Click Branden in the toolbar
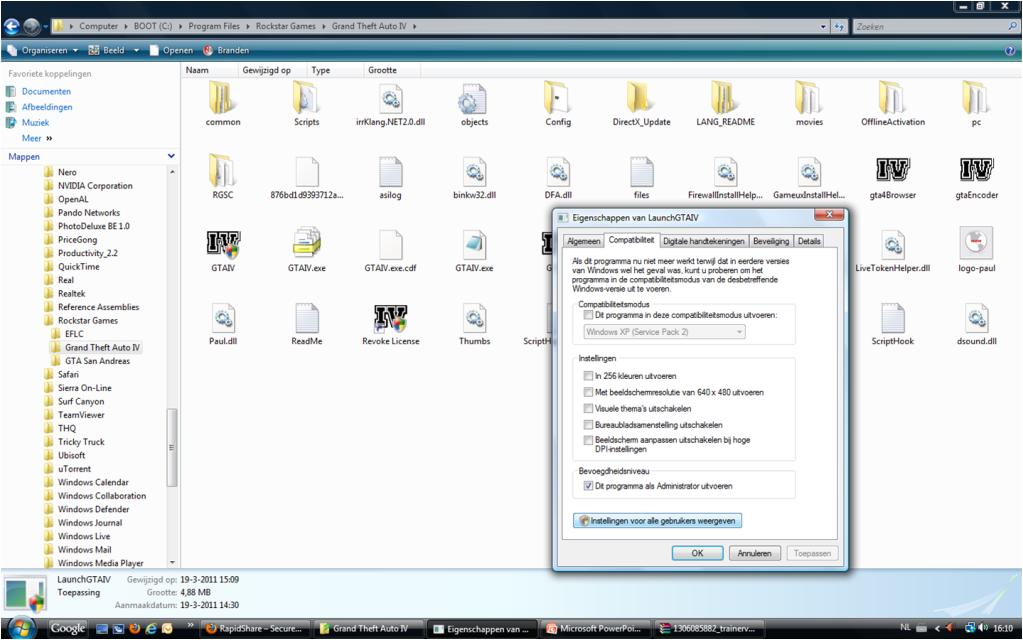The image size is (1023, 640). 226,50
